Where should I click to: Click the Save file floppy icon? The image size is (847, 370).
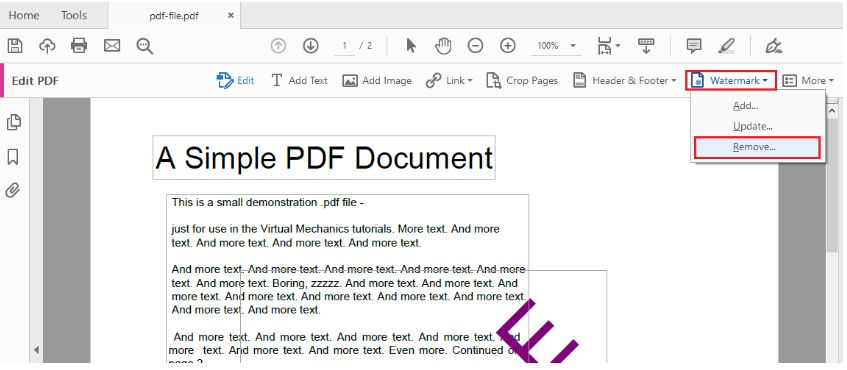15,46
